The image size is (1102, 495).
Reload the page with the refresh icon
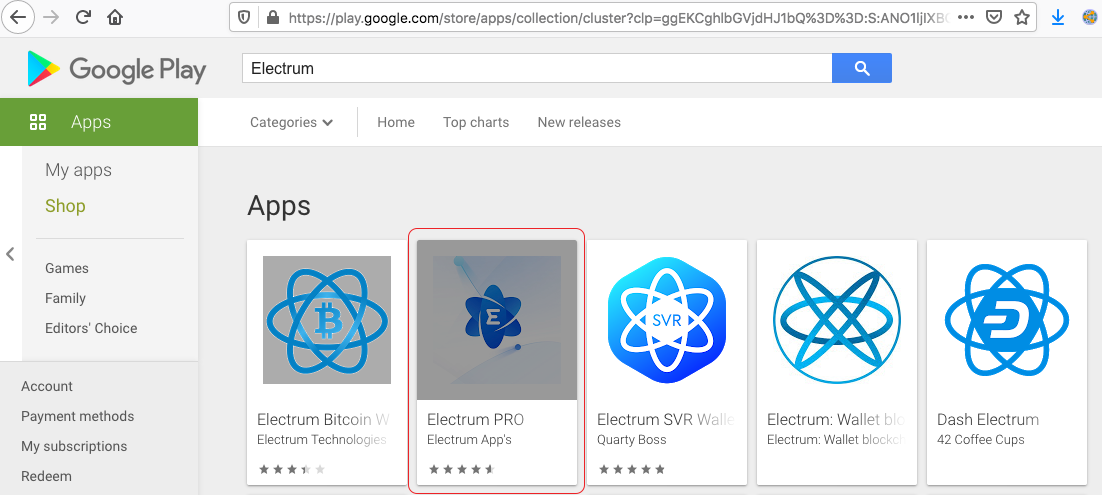coord(83,18)
